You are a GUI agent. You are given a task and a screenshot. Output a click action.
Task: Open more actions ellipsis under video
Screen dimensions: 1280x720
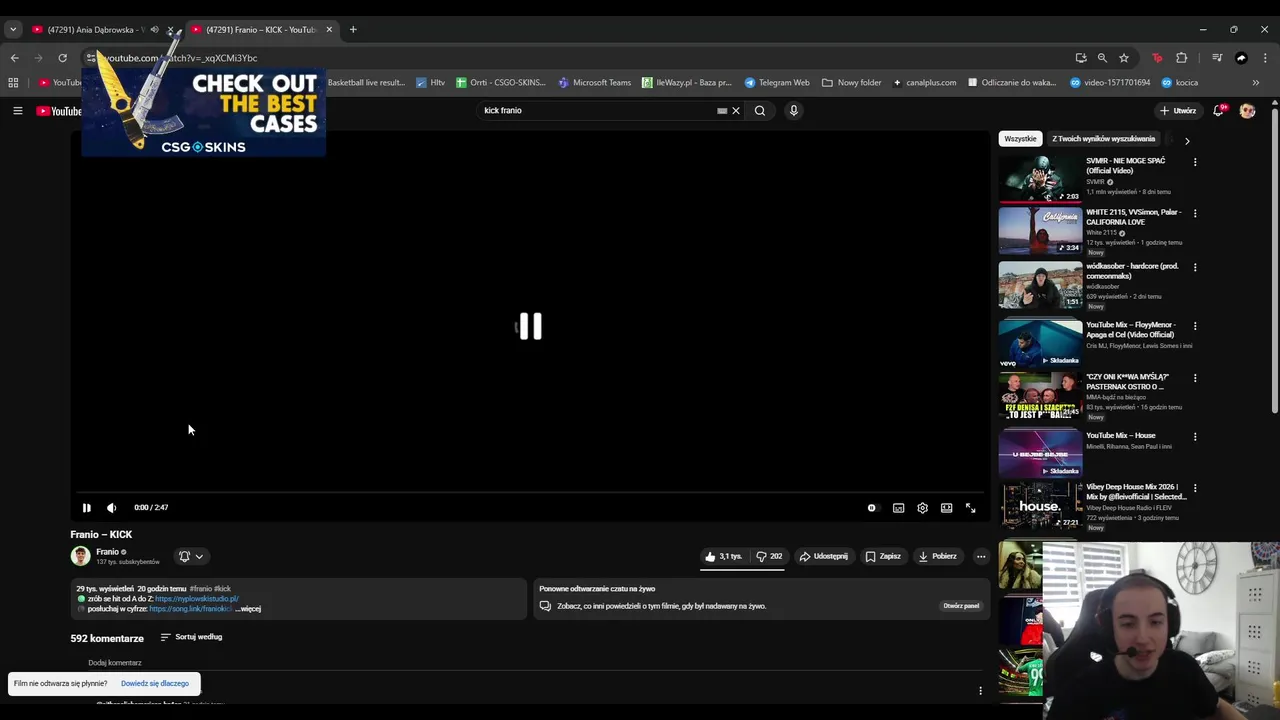tap(981, 556)
